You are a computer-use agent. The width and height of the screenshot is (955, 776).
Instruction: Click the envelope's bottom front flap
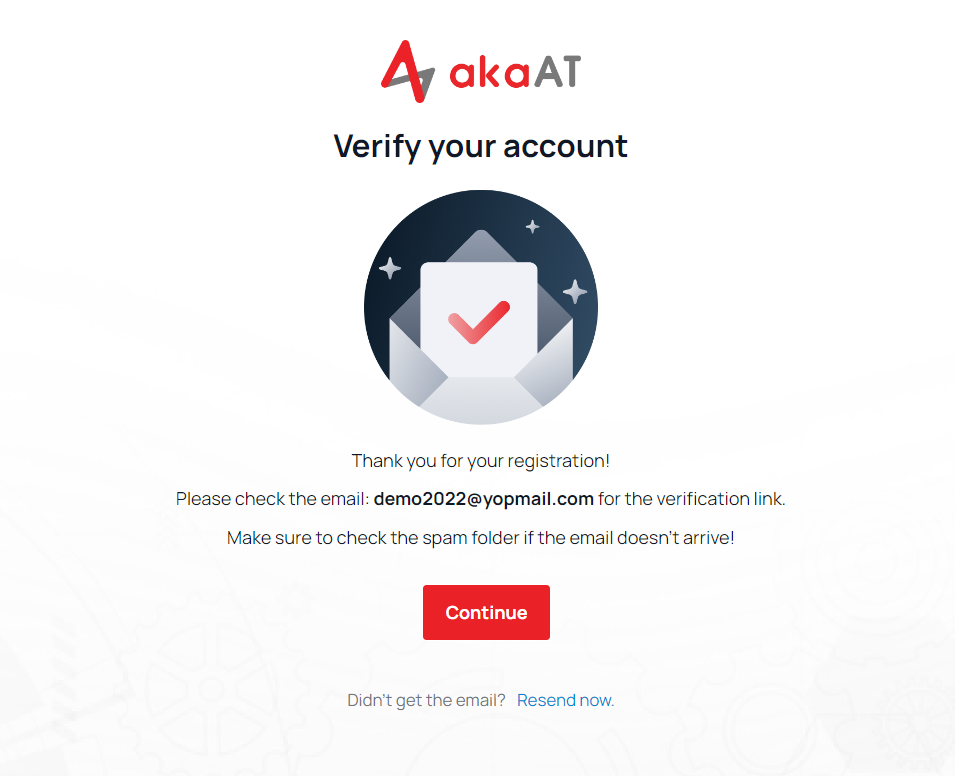pos(480,400)
